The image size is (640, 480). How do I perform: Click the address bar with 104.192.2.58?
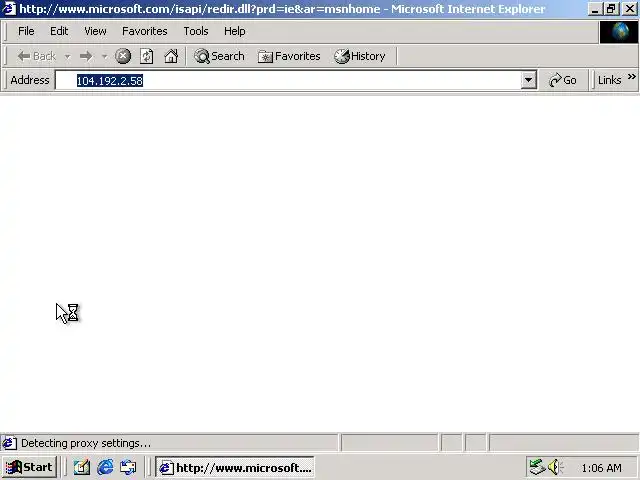288,80
